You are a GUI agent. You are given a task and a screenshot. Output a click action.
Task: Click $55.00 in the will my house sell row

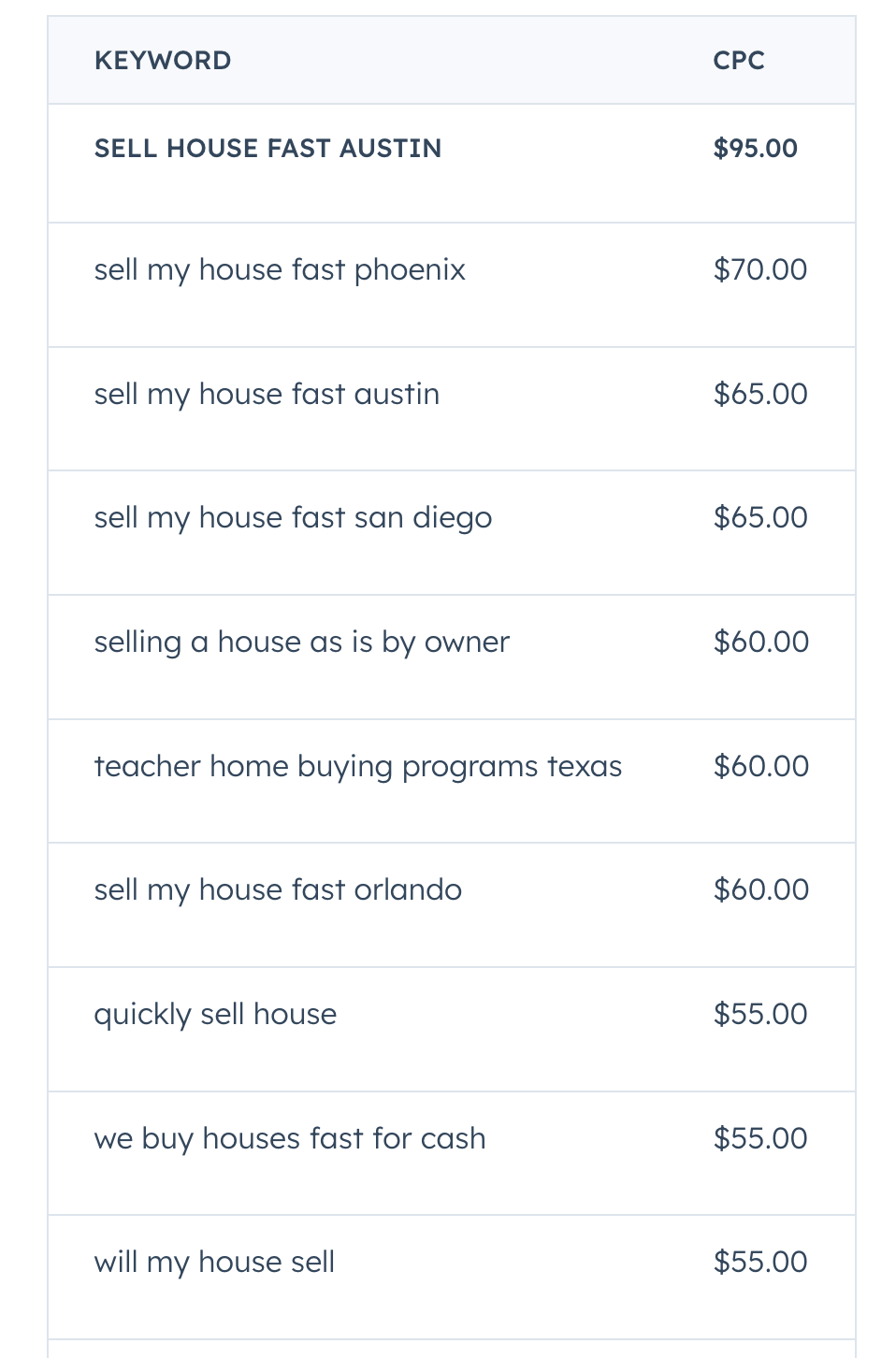[760, 1263]
